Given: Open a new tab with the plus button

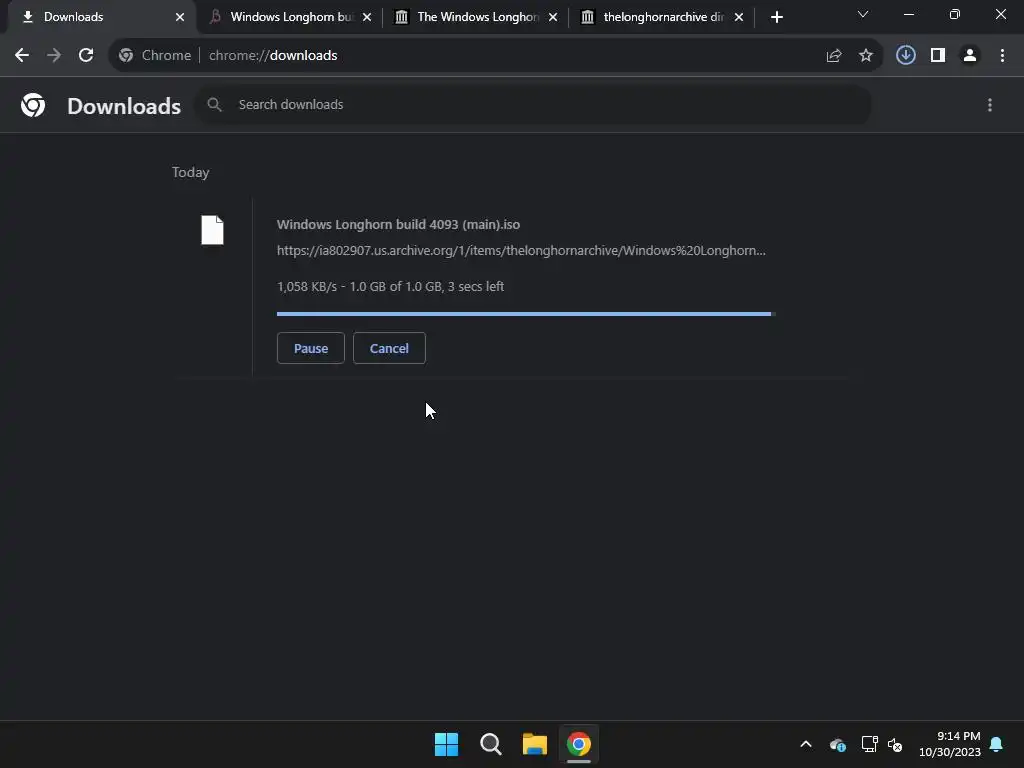Looking at the screenshot, I should [x=776, y=17].
